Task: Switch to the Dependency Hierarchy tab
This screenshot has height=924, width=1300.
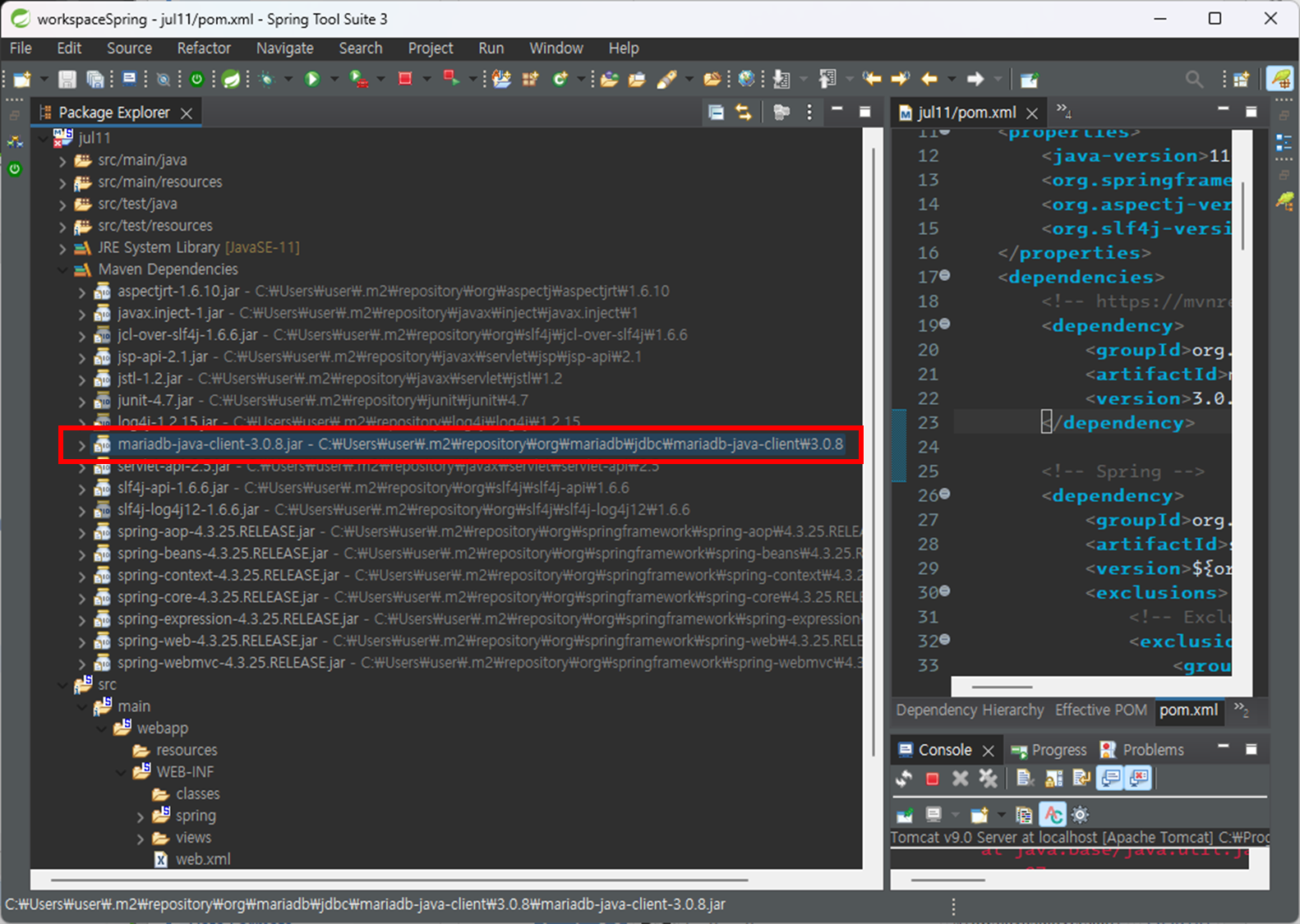Action: [970, 710]
